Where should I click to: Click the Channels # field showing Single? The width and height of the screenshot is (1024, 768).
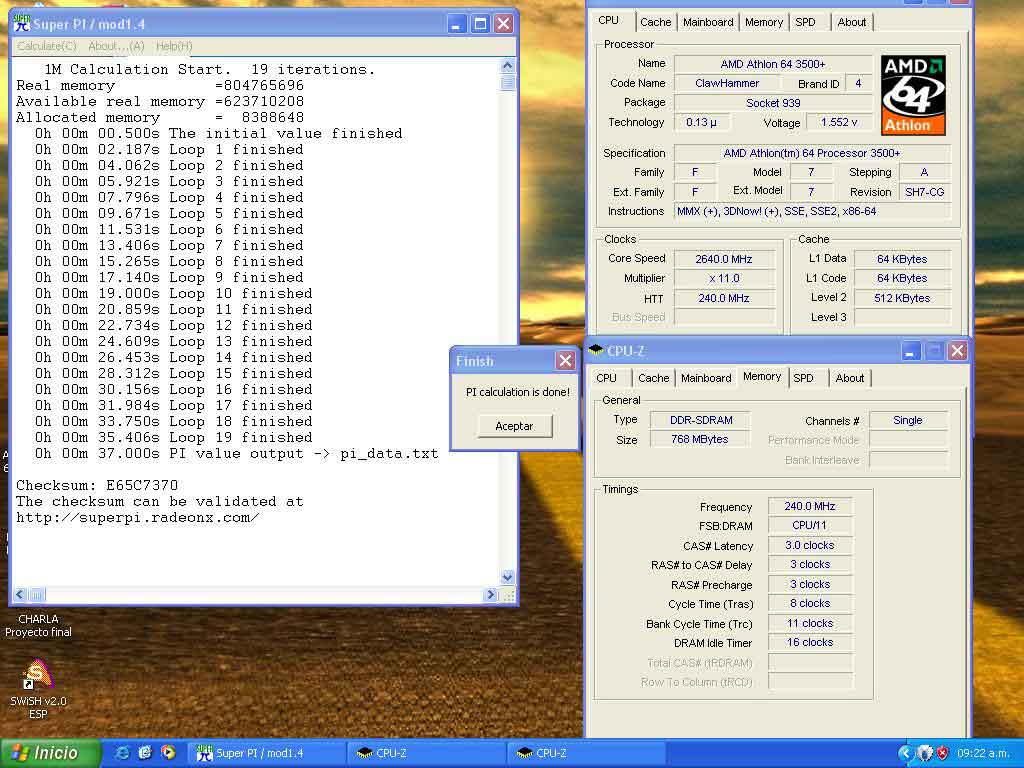tap(908, 420)
